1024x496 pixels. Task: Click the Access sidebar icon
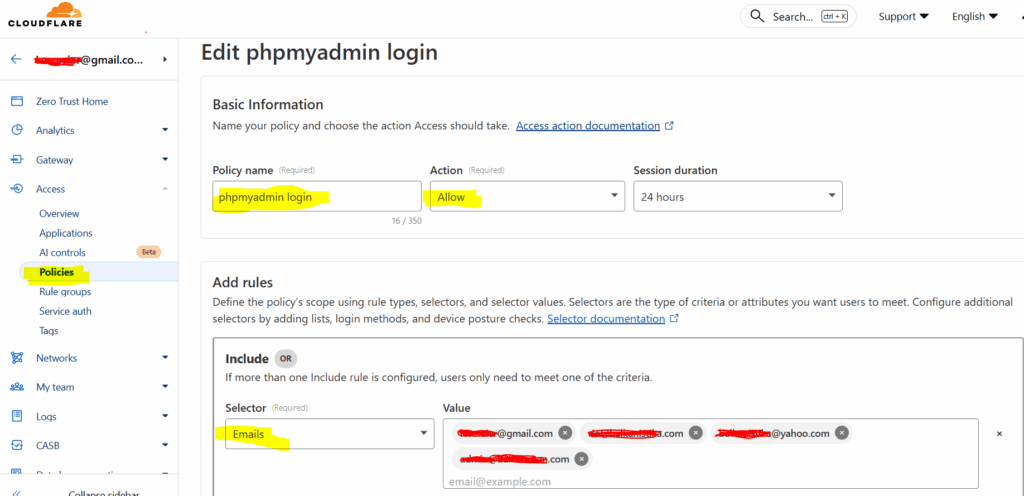(17, 189)
